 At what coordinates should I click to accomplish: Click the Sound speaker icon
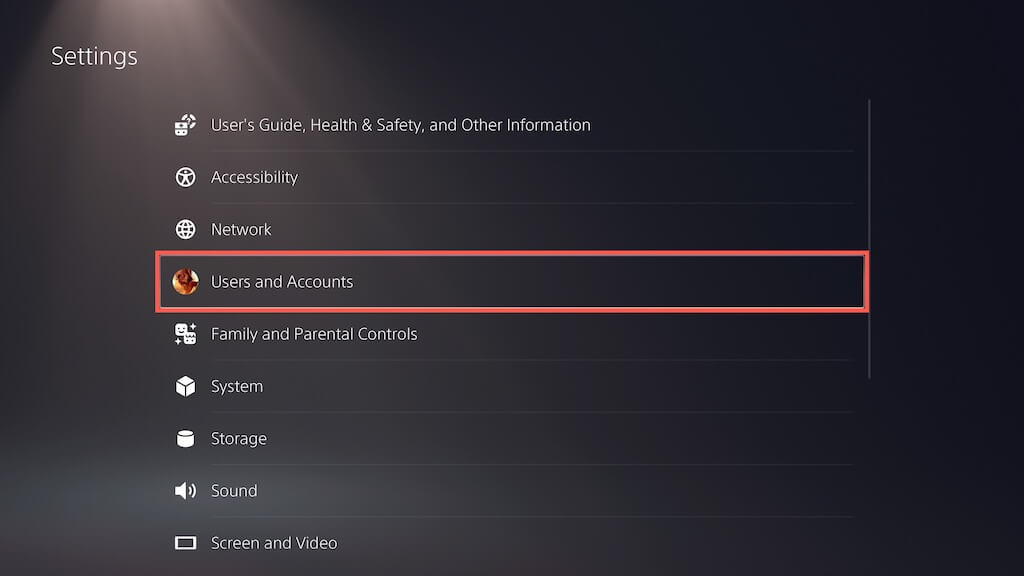pyautogui.click(x=185, y=490)
